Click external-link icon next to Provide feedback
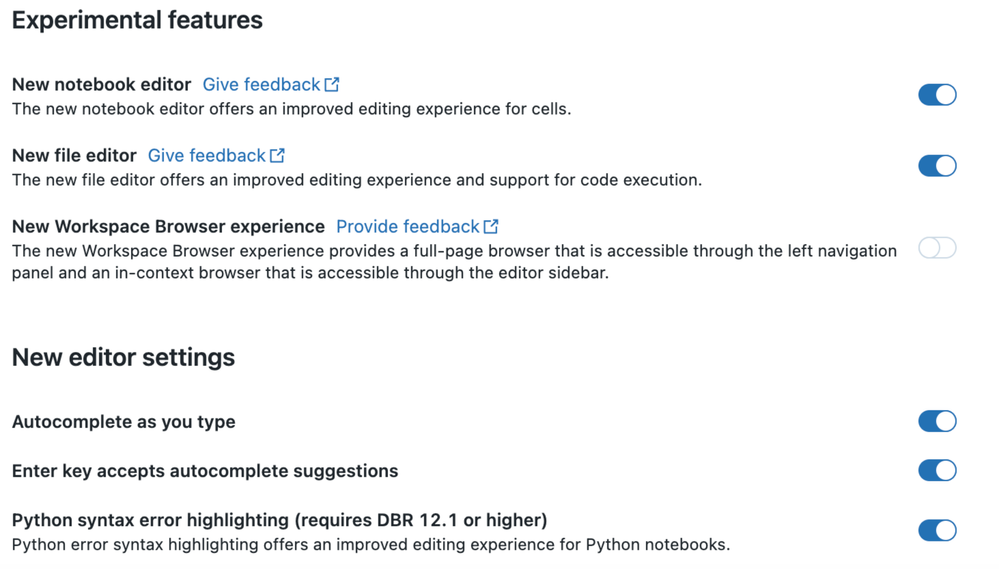999x569 pixels. click(491, 227)
